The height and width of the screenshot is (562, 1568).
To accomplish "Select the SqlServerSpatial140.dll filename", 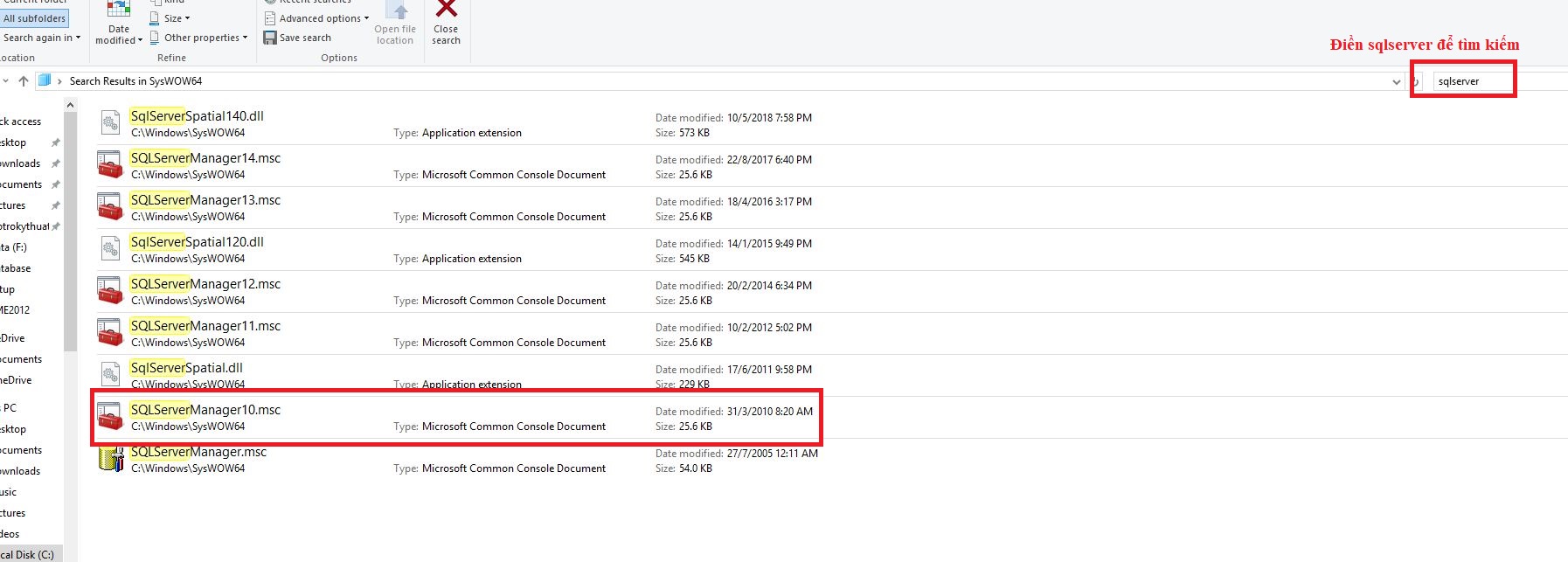I will click(x=197, y=116).
